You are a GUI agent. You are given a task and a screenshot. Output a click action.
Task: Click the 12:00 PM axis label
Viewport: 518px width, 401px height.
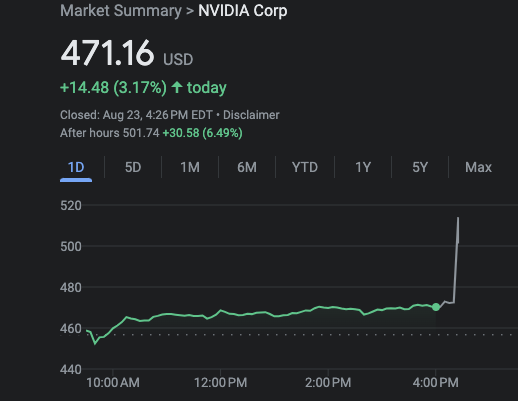point(221,383)
